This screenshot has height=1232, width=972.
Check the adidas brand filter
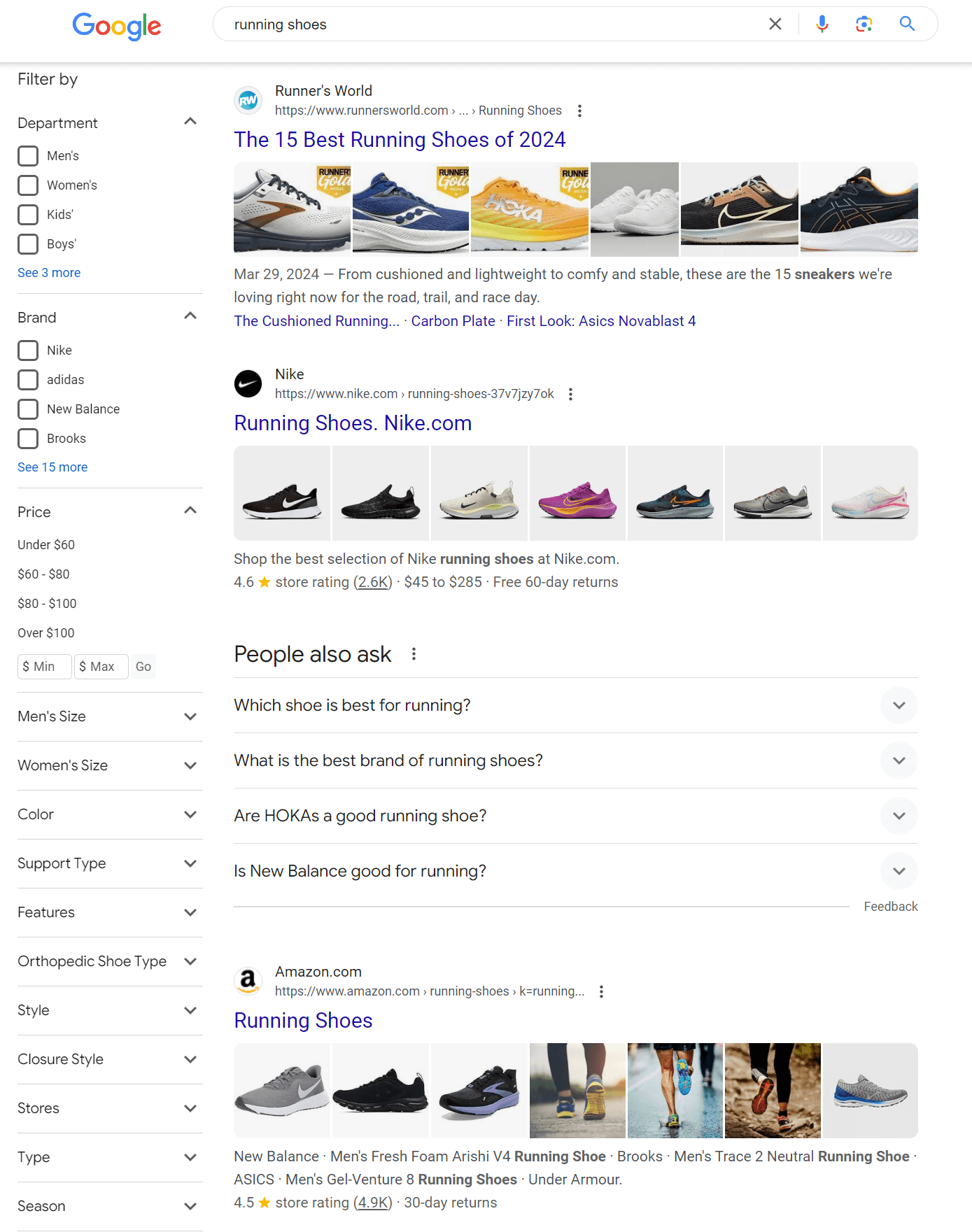[x=28, y=380]
